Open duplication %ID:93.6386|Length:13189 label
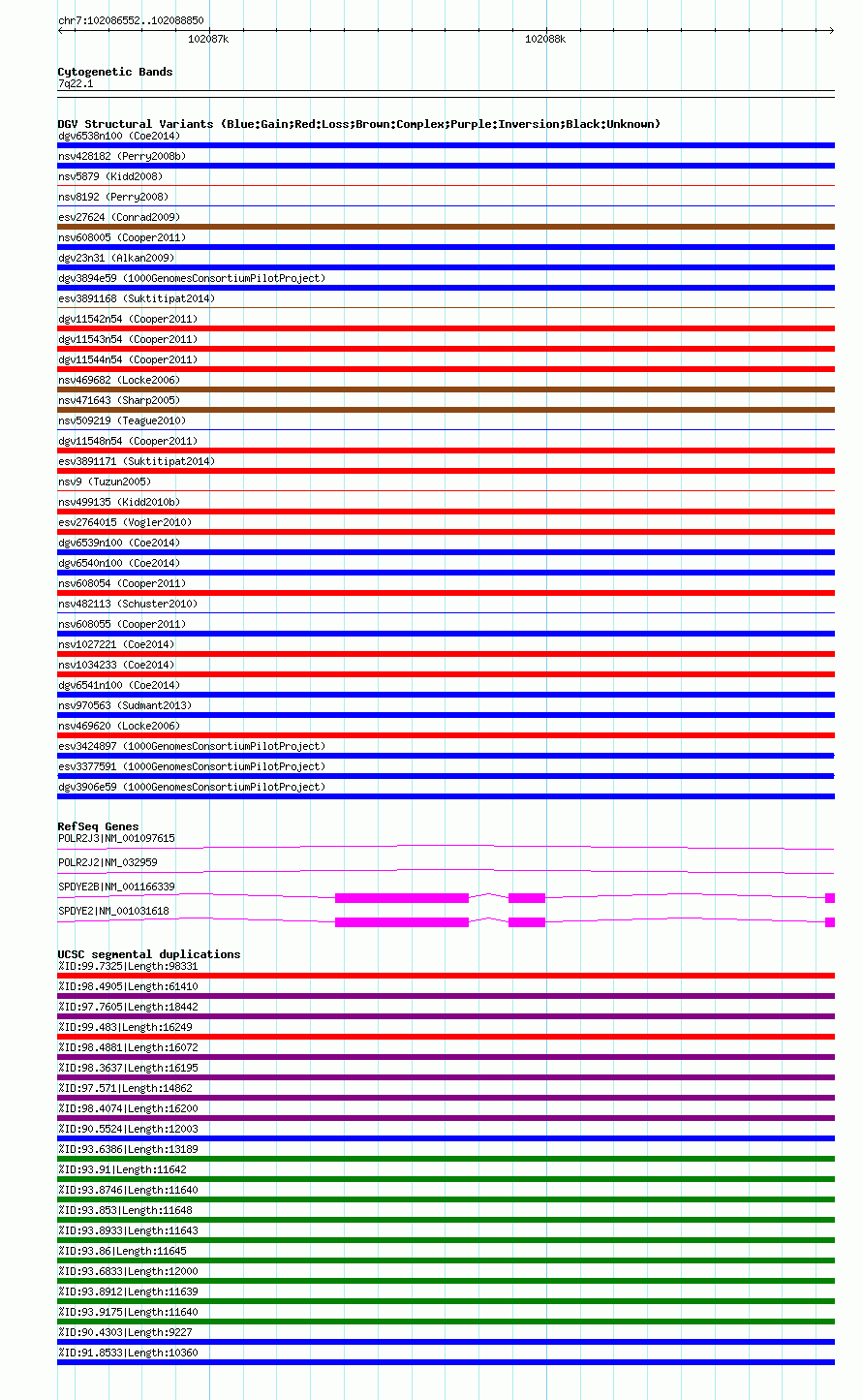 tap(128, 1149)
